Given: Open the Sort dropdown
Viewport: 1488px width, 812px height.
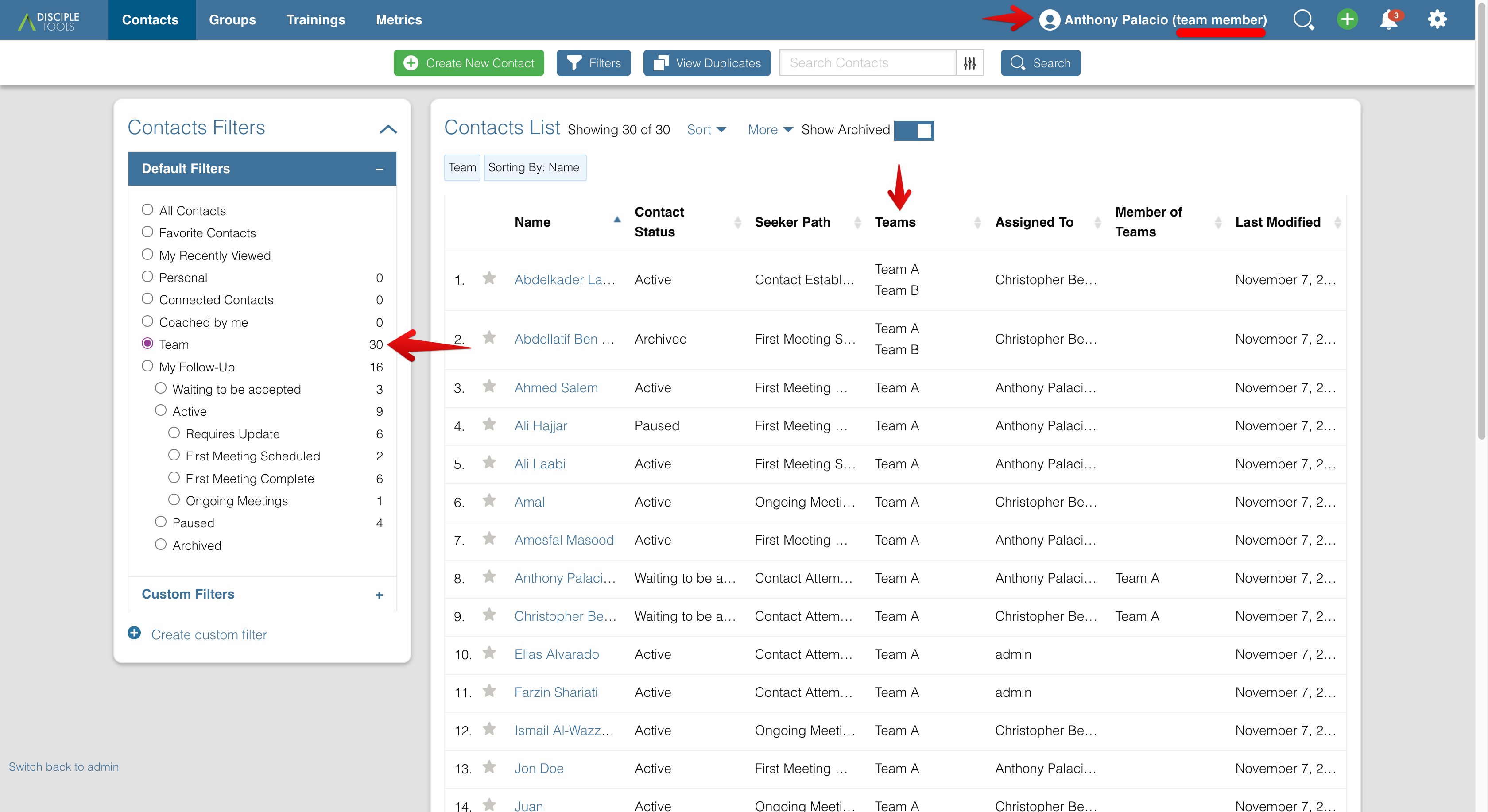Looking at the screenshot, I should (706, 130).
